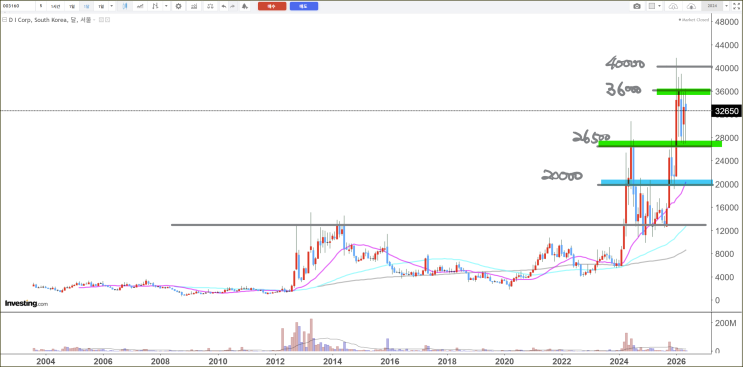Click the 2024 label on time axis
Image resolution: width=743 pixels, height=367 pixels.
coord(619,361)
